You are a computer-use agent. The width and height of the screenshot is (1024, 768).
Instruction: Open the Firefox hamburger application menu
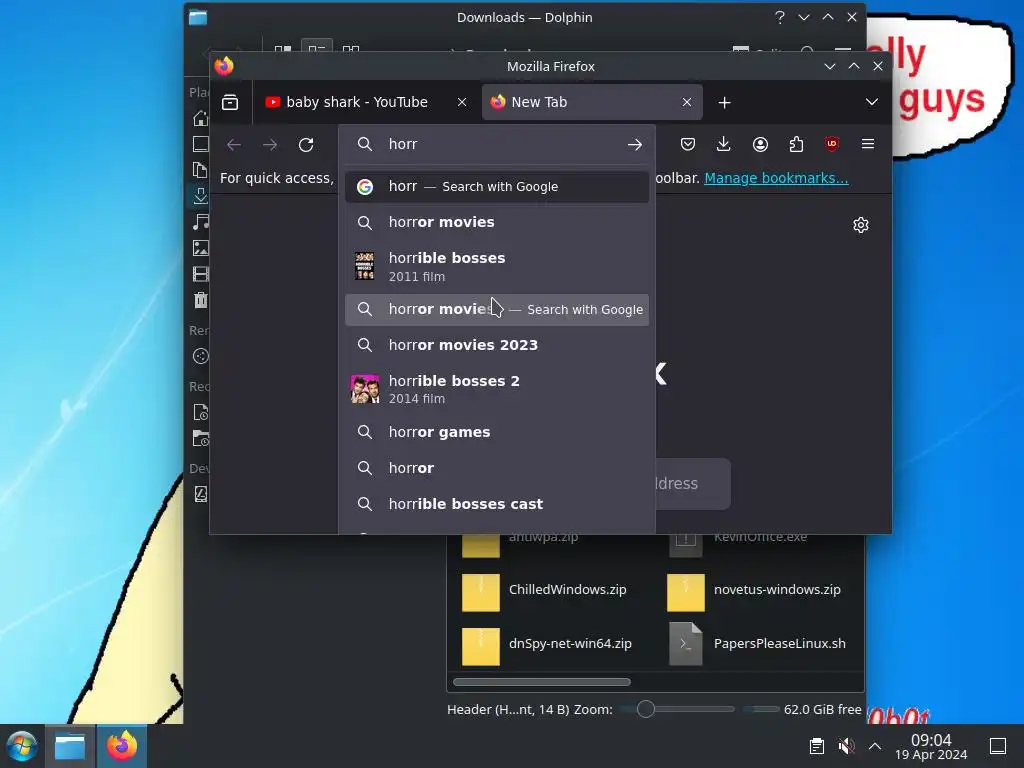(x=868, y=144)
